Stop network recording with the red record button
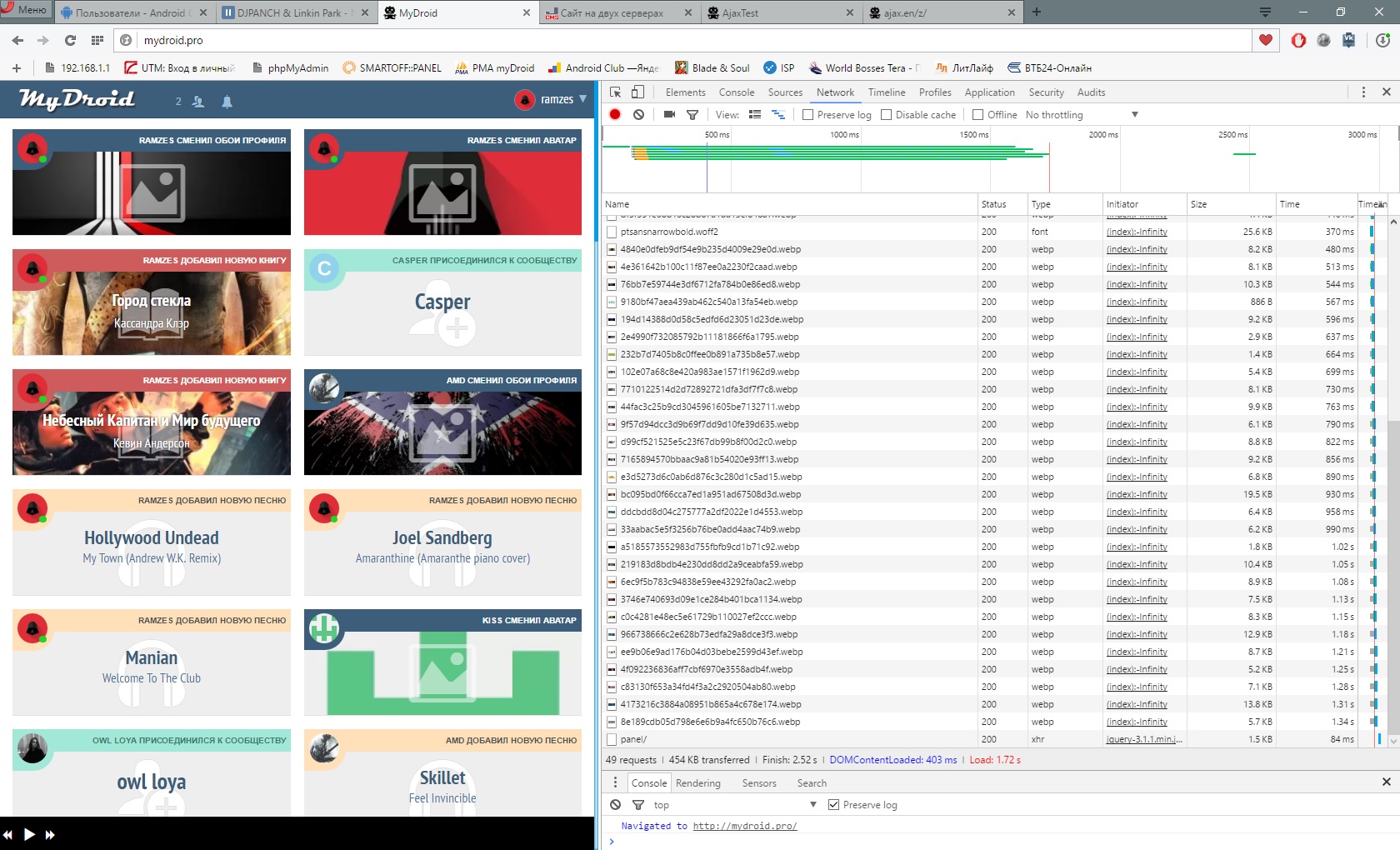Image resolution: width=1400 pixels, height=850 pixels. pos(615,115)
